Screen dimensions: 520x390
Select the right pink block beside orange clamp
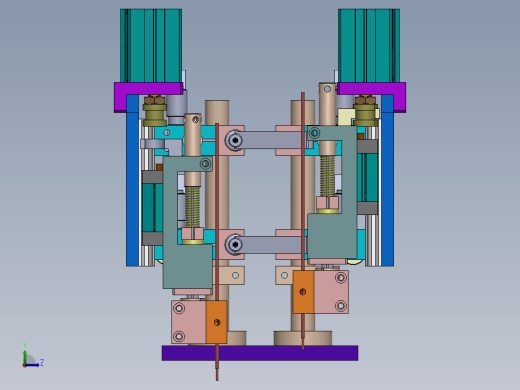point(331,292)
